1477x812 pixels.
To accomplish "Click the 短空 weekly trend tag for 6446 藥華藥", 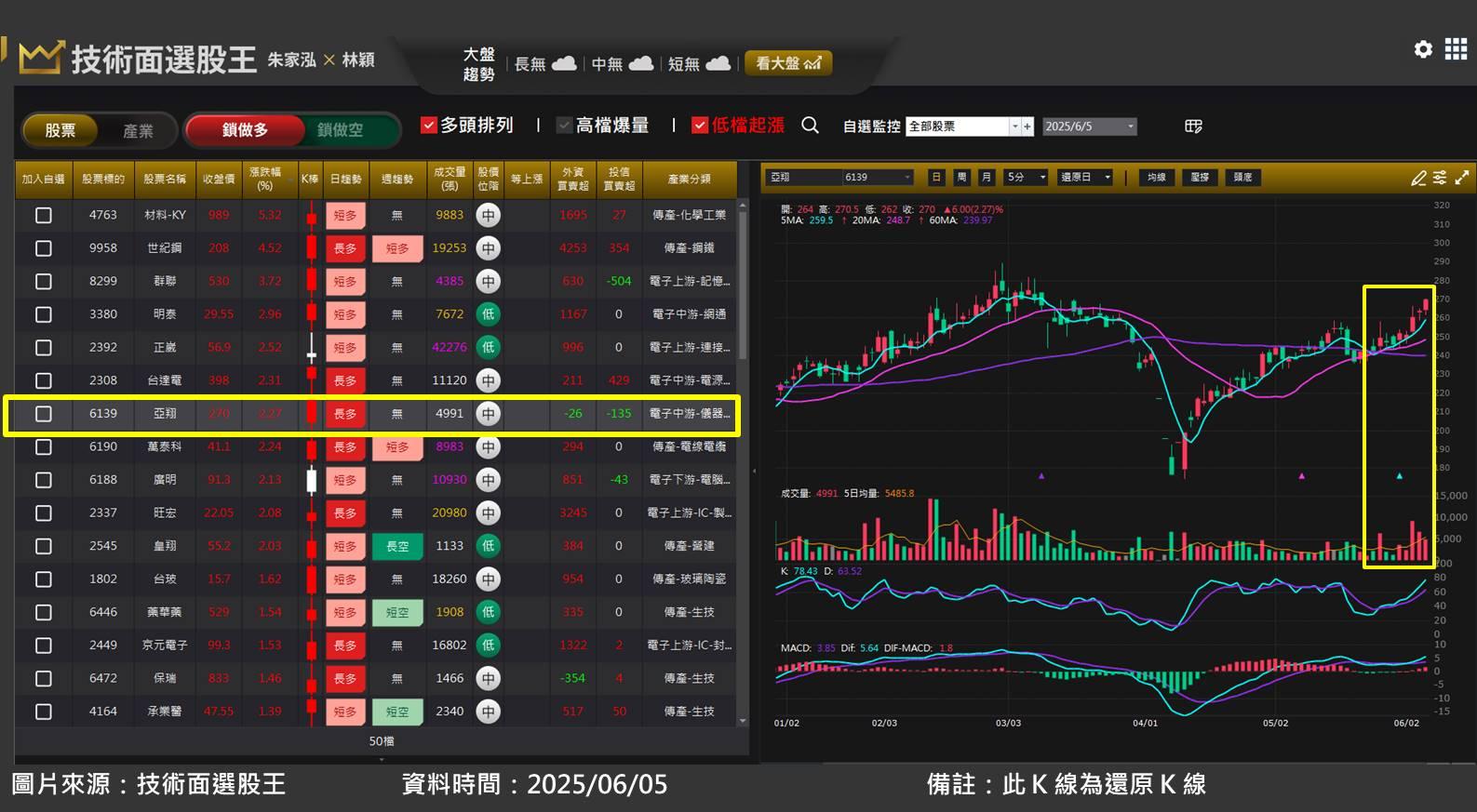I will click(397, 612).
